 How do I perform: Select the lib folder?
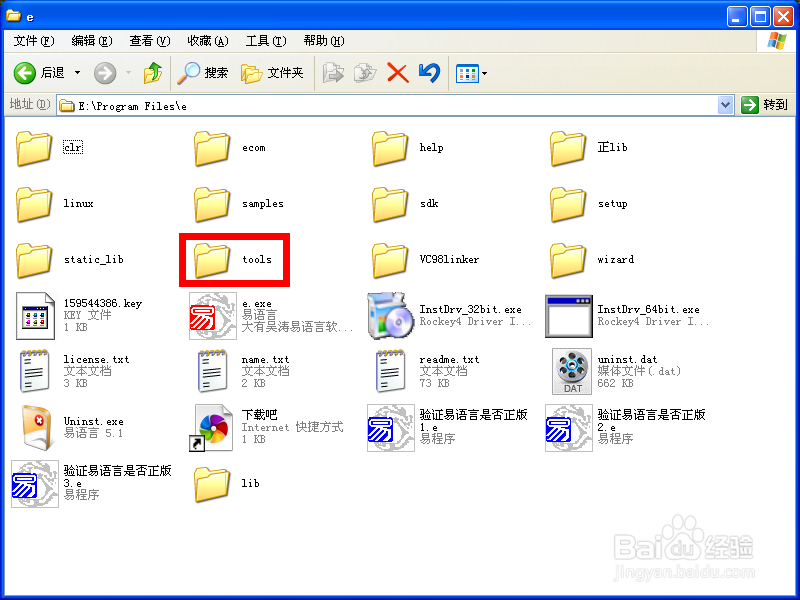click(x=227, y=484)
